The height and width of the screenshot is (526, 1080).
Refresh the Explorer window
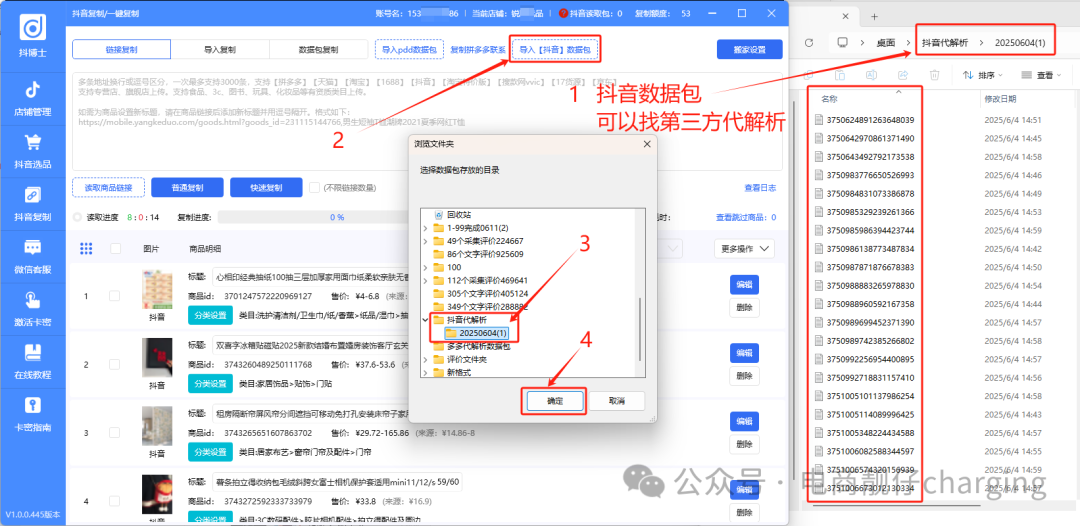click(x=810, y=43)
